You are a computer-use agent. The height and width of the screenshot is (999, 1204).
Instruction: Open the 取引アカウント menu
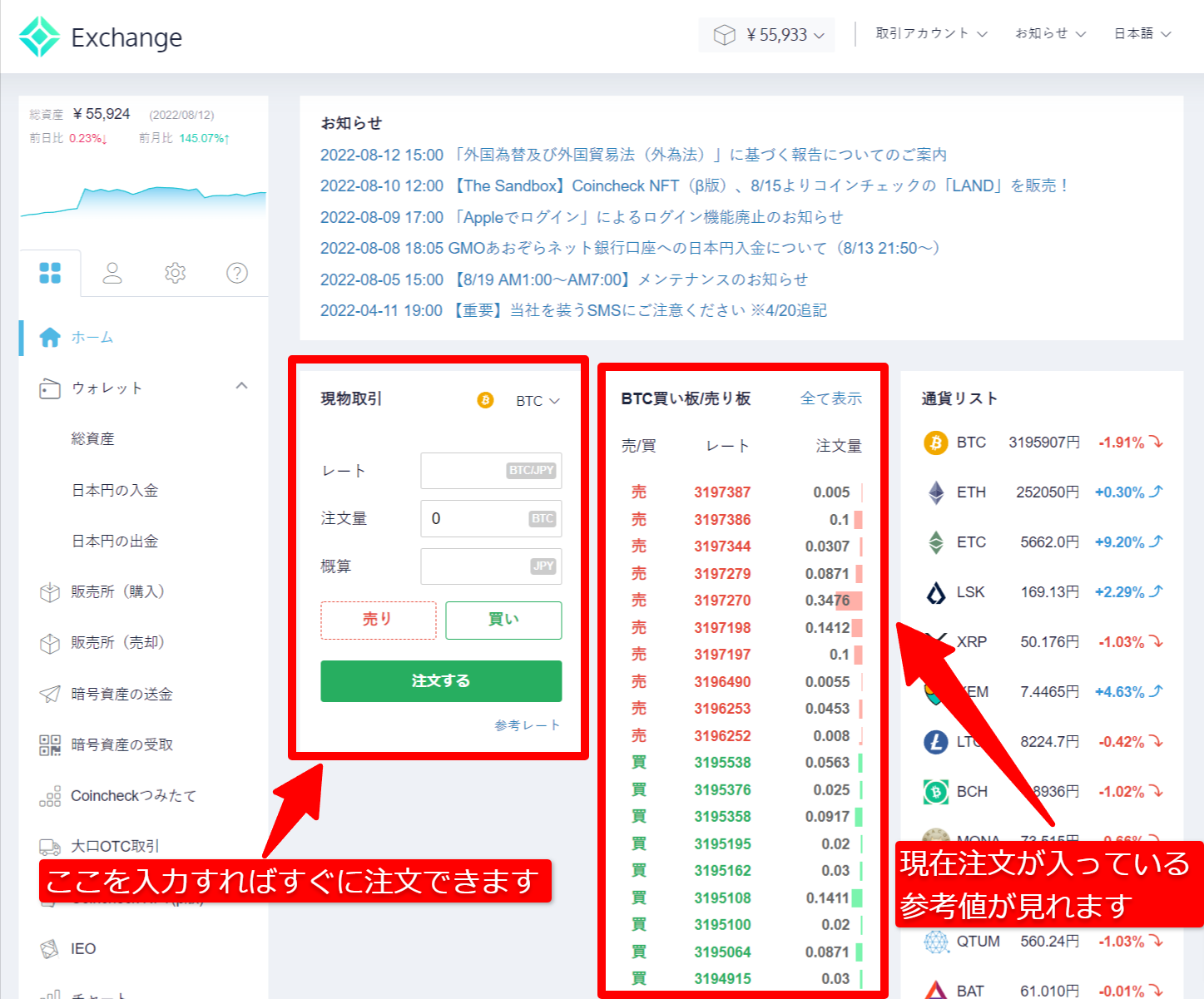click(929, 33)
